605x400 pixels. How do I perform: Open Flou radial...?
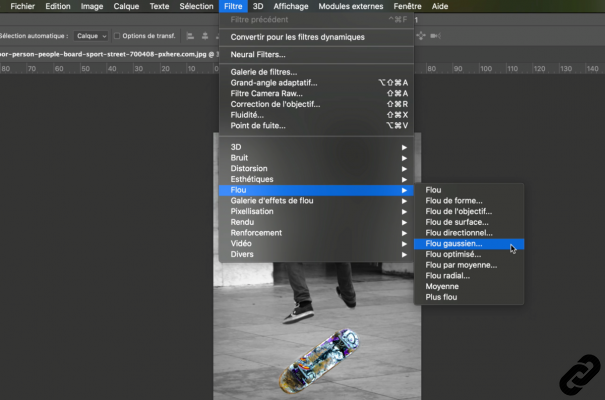(469, 276)
